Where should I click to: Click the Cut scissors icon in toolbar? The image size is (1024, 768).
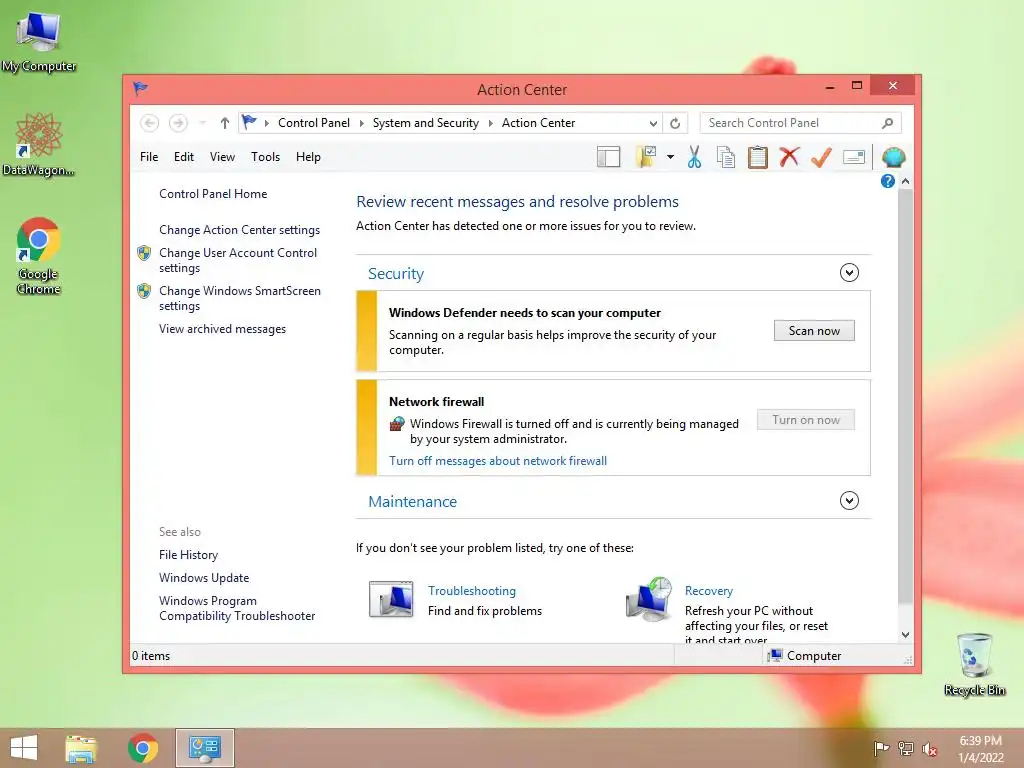click(694, 157)
